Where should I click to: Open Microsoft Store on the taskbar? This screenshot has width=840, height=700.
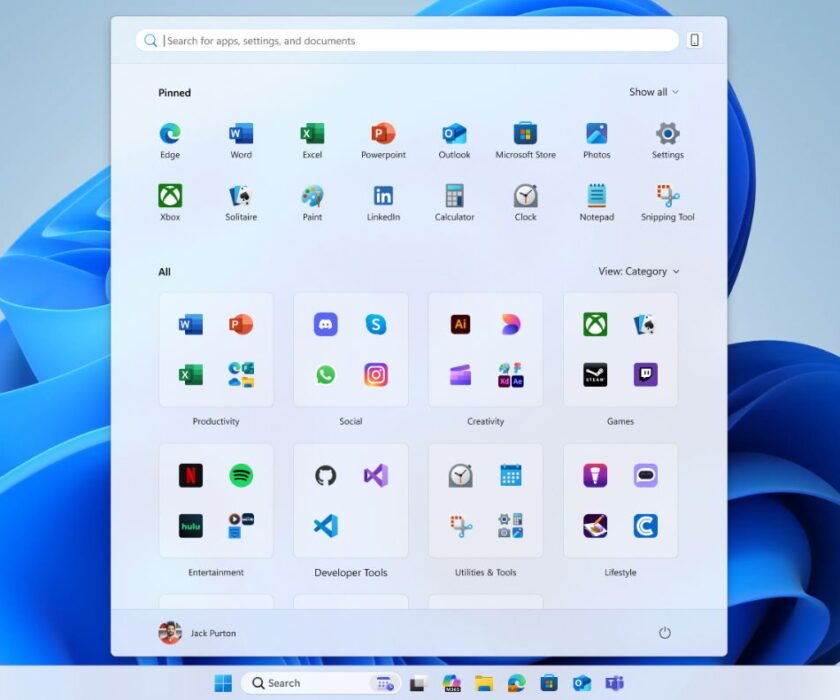click(549, 683)
